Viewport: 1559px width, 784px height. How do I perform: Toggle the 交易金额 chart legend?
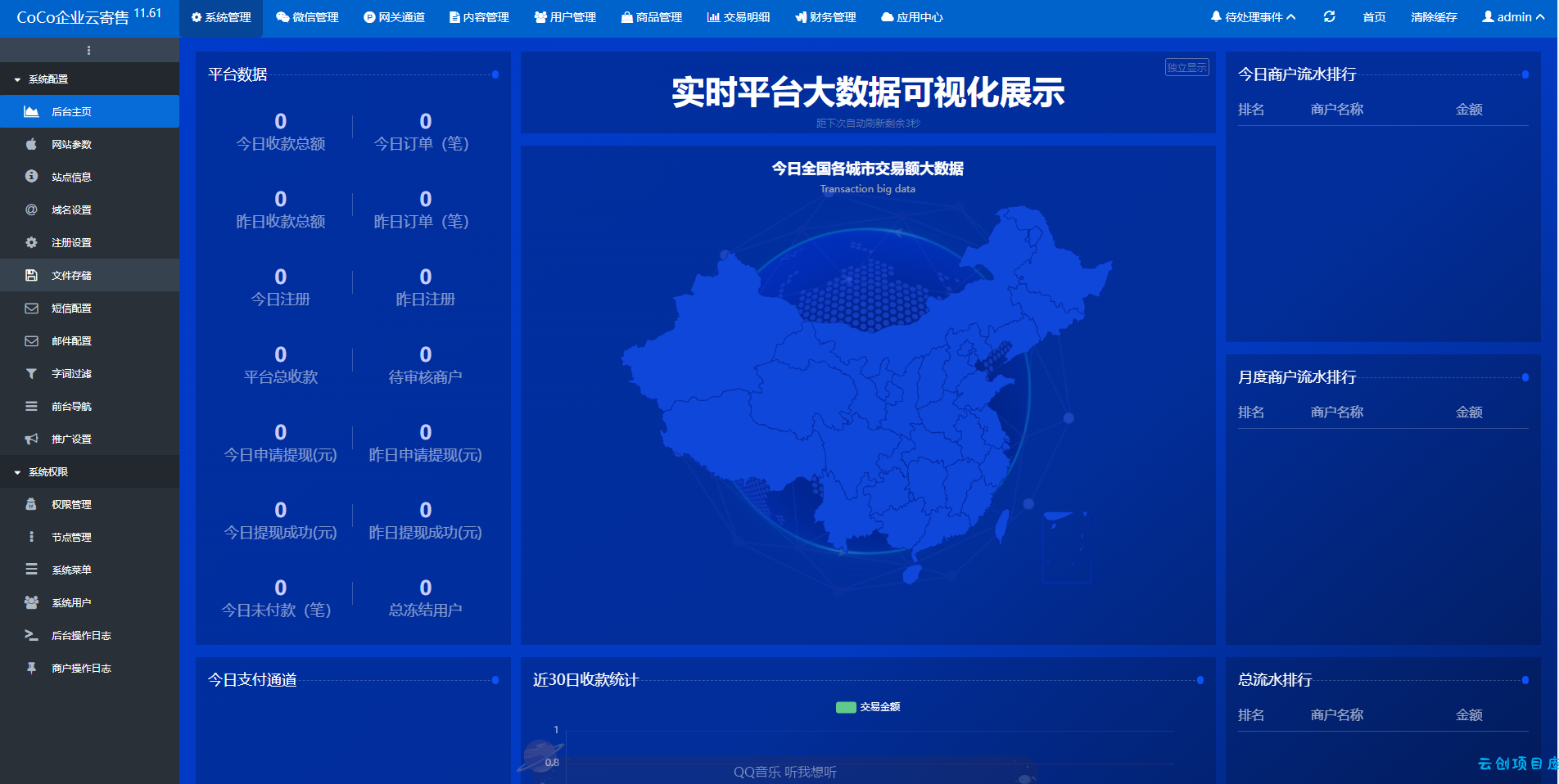click(x=868, y=707)
